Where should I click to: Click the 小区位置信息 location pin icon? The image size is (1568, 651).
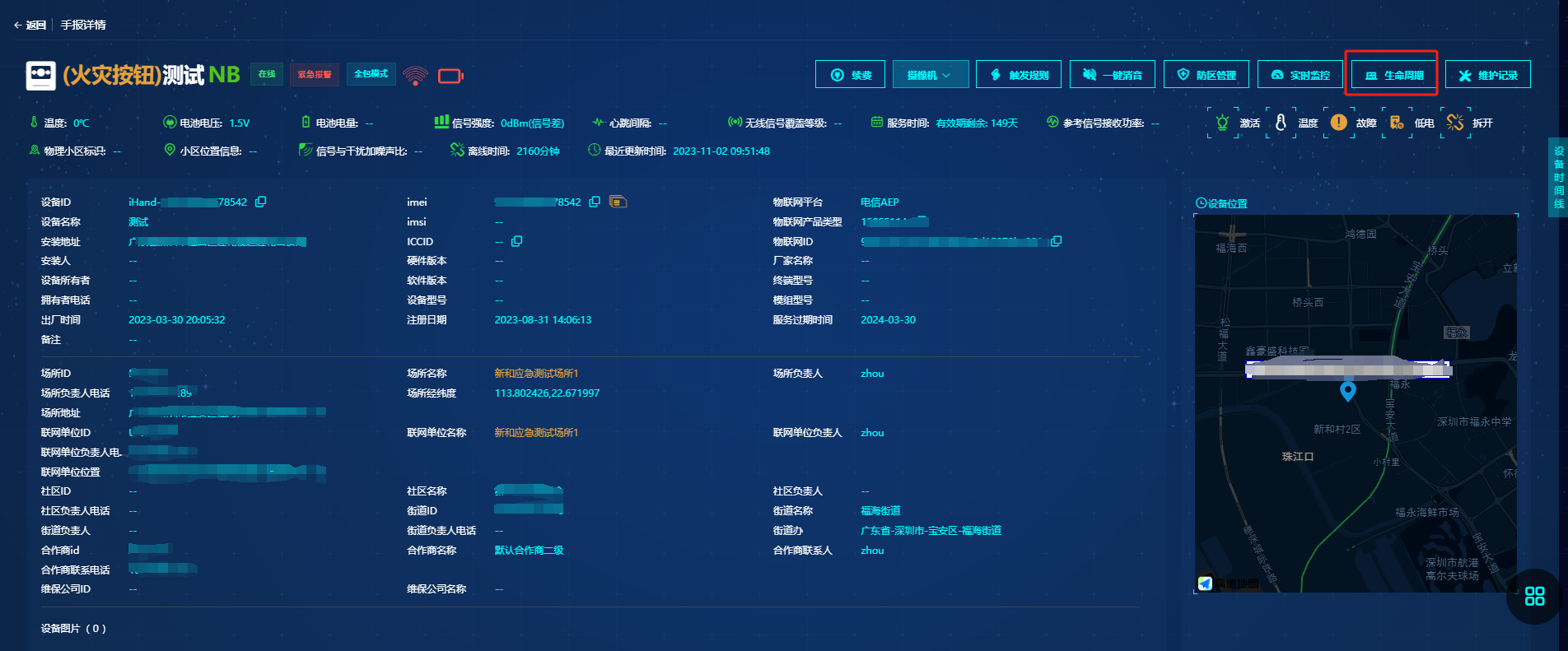pyautogui.click(x=170, y=150)
